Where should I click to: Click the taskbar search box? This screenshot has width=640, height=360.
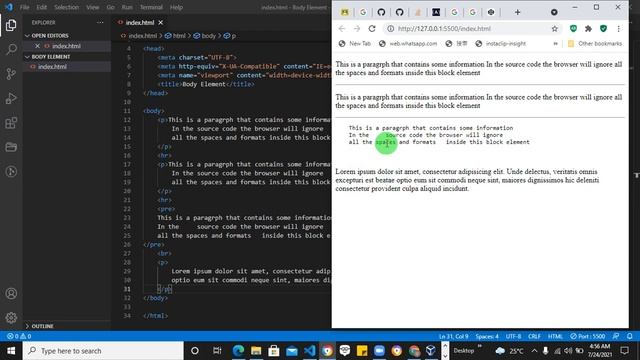pos(103,351)
